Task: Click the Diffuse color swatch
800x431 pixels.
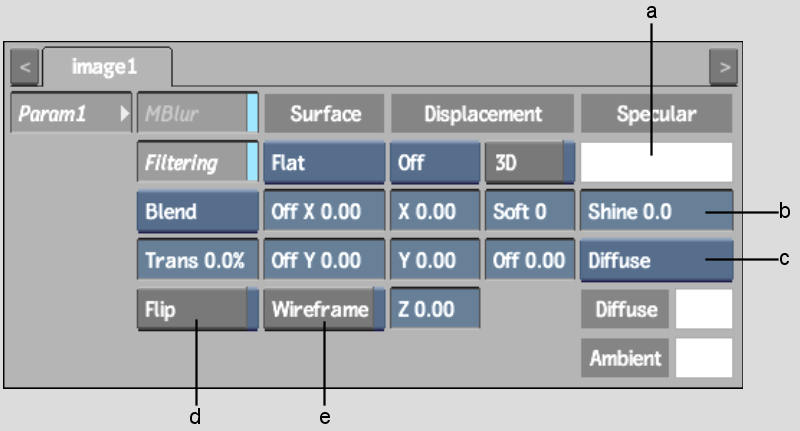Action: 703,309
